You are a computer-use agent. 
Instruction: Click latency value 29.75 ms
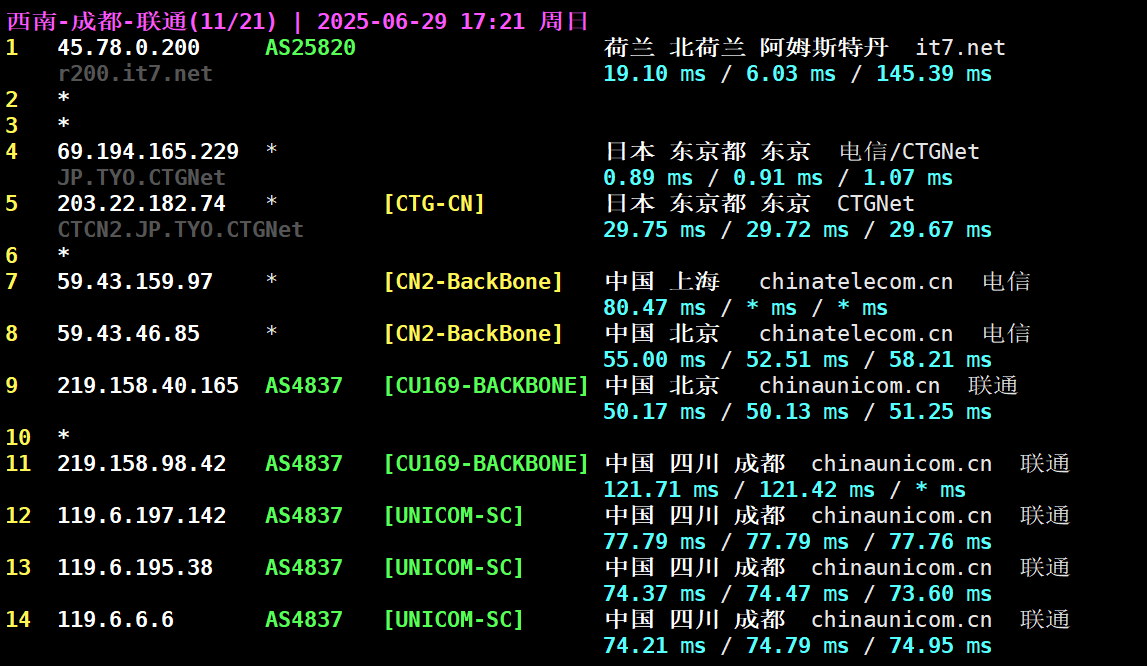pyautogui.click(x=655, y=229)
